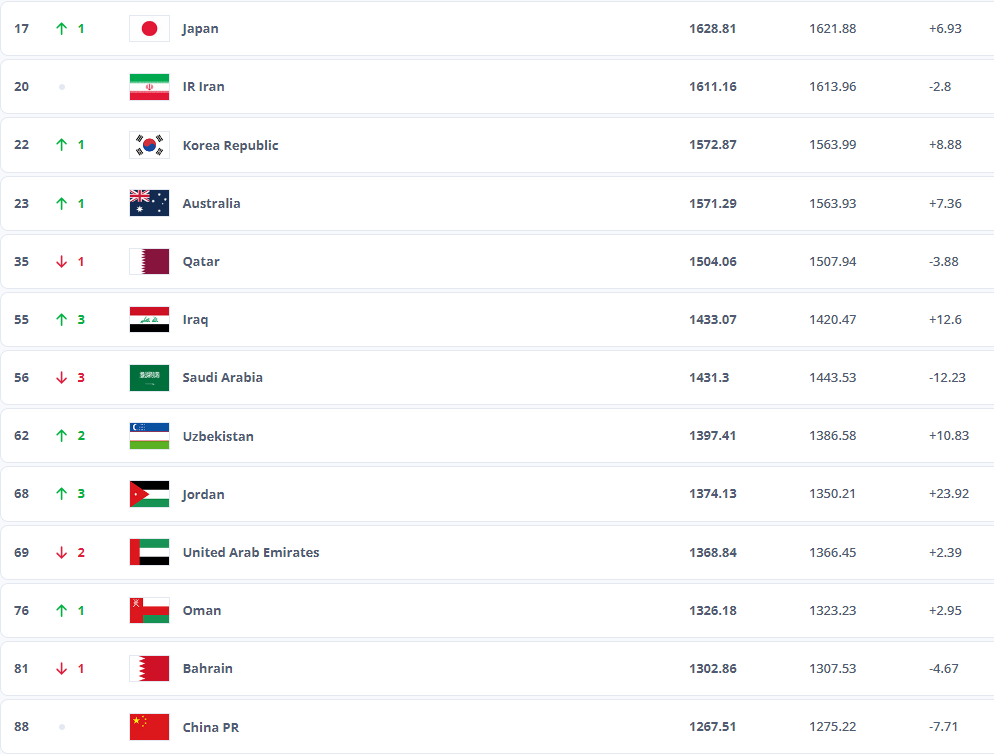Click Saudi Arabia previous points 1443.53
The height and width of the screenshot is (754, 994).
point(833,377)
